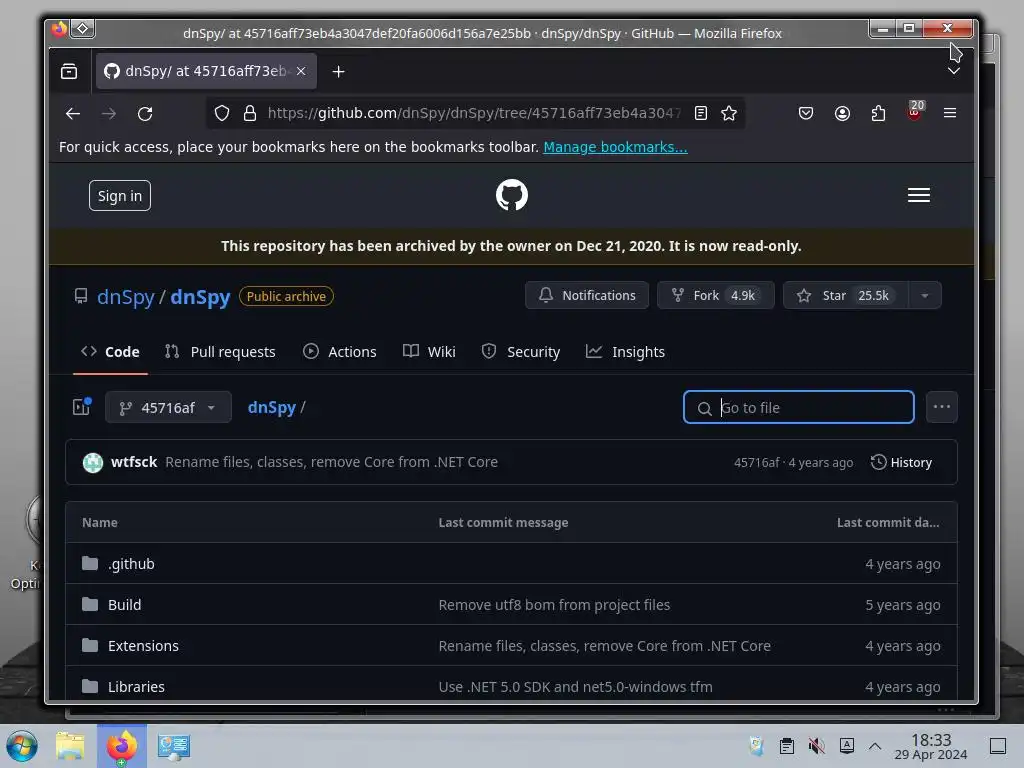Viewport: 1024px width, 768px height.
Task: Open the 45716af commit hash link
Action: [x=756, y=462]
